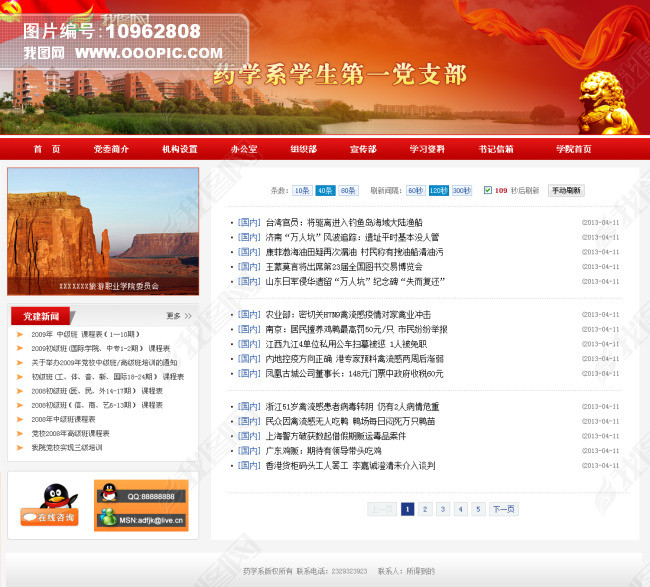The height and width of the screenshot is (587, 650).
Task: Choose 300秒 refresh interval
Action: pyautogui.click(x=462, y=190)
